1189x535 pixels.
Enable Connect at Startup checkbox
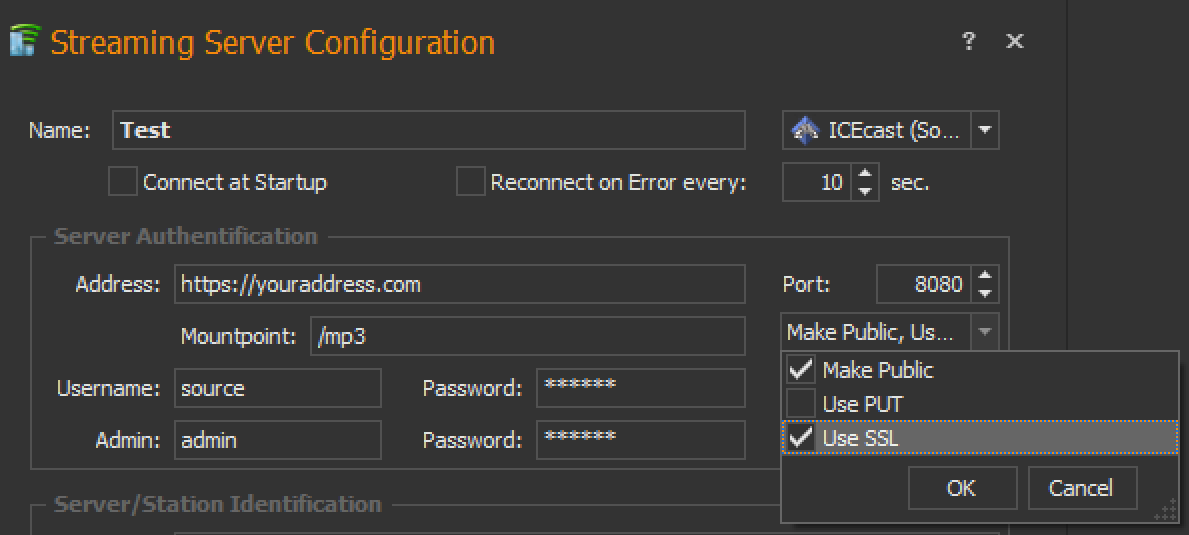click(x=123, y=182)
